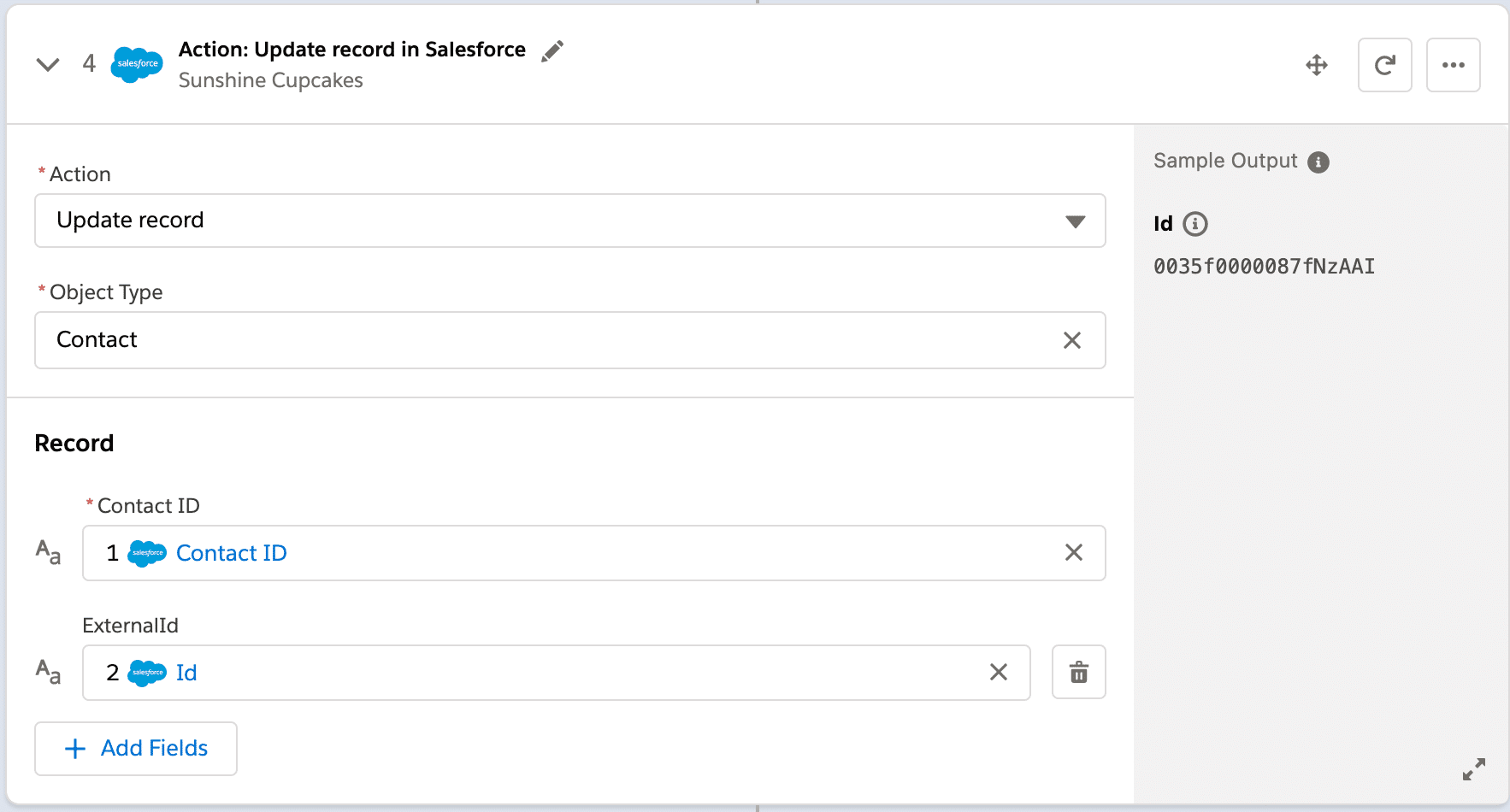Click the Salesforce icon inside the Contact ID pill

pos(146,553)
